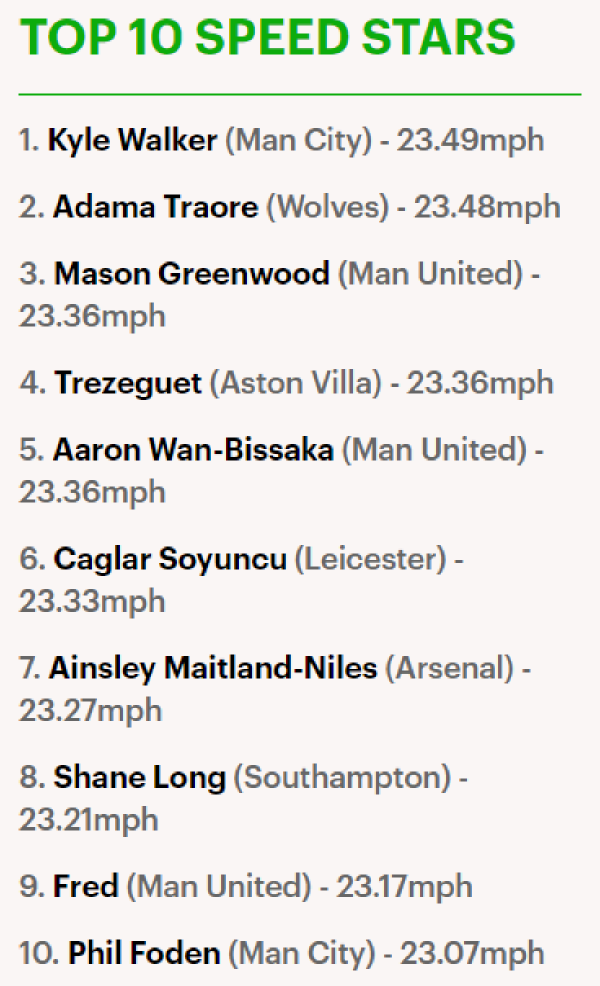Select Ainsley Maitland-Niles in the list
Viewport: 600px width, 986px height.
[213, 667]
